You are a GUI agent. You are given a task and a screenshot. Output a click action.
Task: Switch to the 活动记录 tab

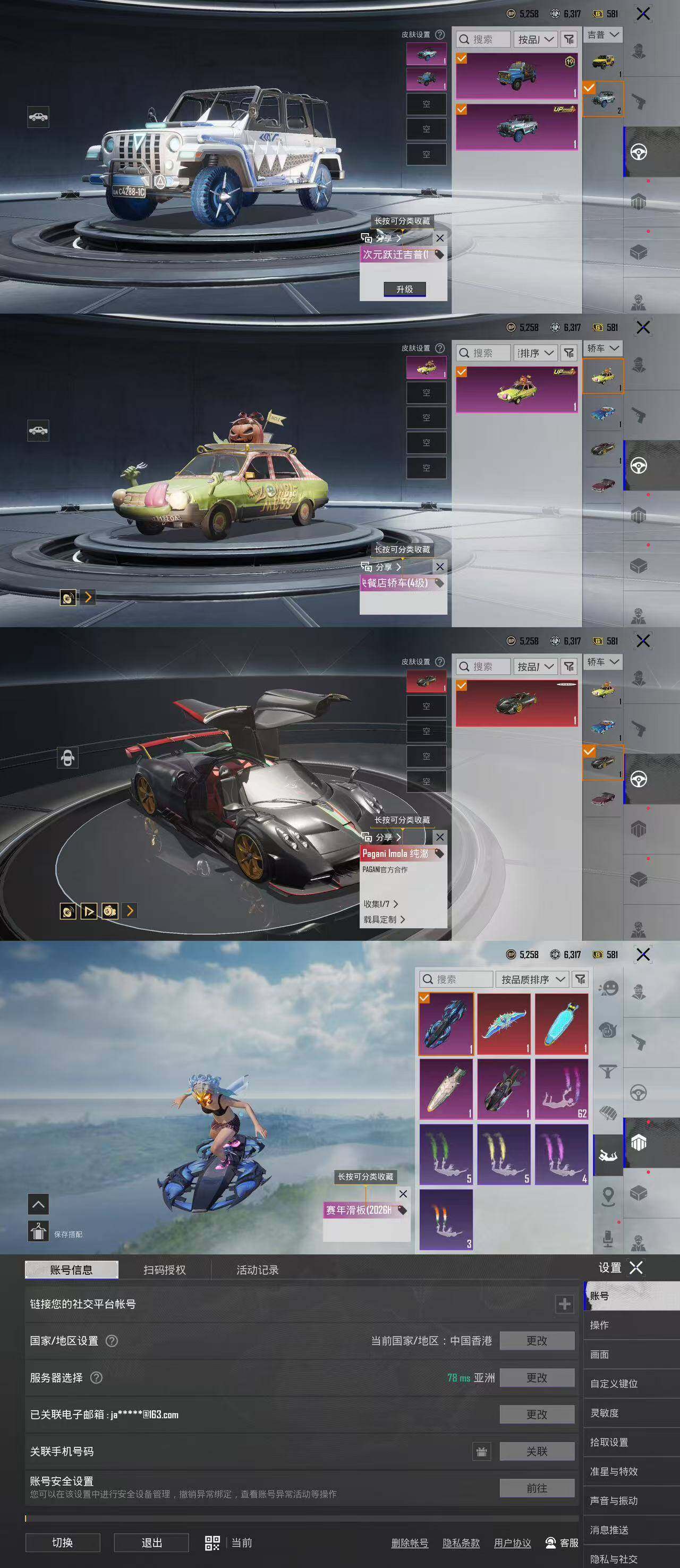coord(258,1269)
